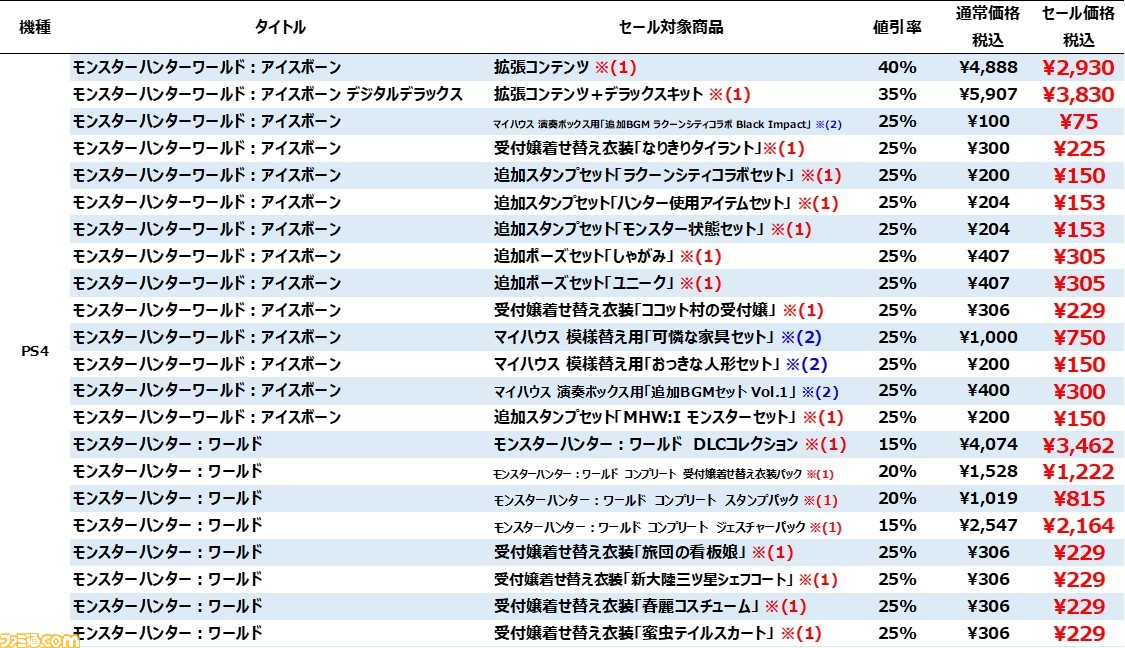Click the ¥4,888 regular price
1125x648 pixels.
coord(988,67)
